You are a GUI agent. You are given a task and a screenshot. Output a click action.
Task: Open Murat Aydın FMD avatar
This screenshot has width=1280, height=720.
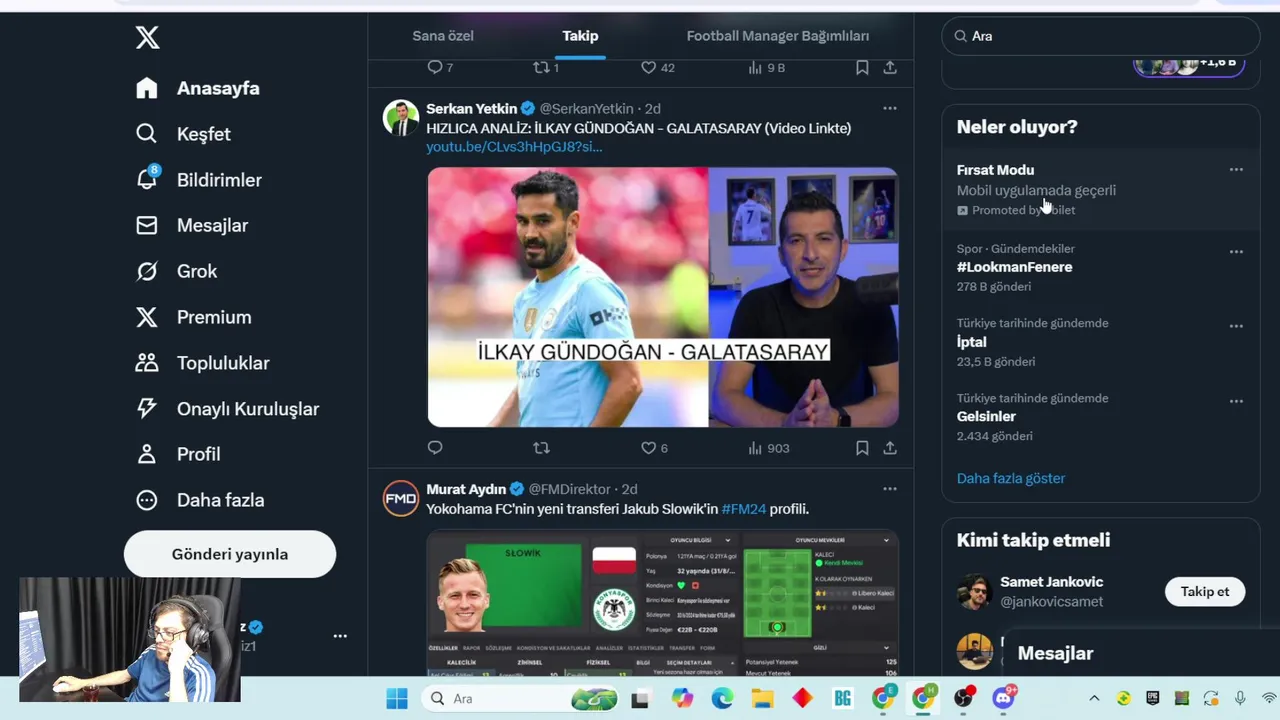pyautogui.click(x=401, y=498)
